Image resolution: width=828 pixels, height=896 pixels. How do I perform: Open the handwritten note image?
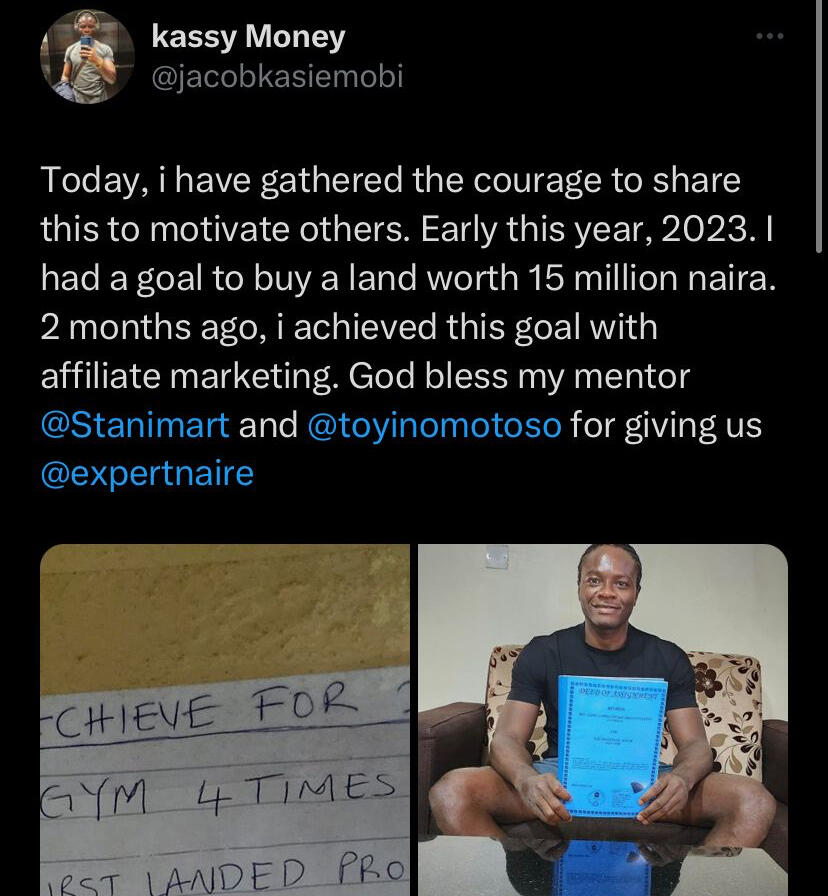225,720
